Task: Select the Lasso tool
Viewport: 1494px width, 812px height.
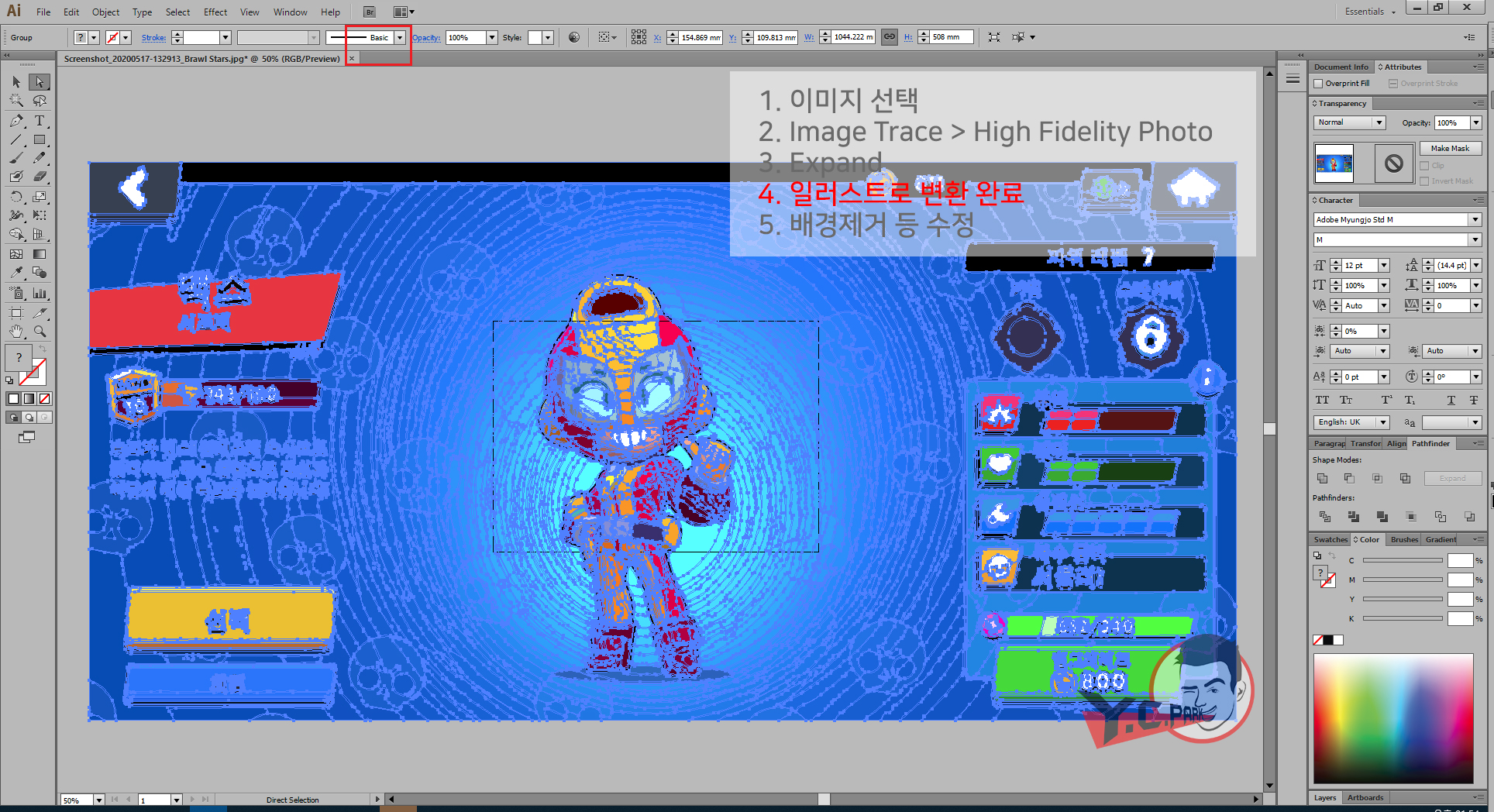Action: click(x=40, y=101)
